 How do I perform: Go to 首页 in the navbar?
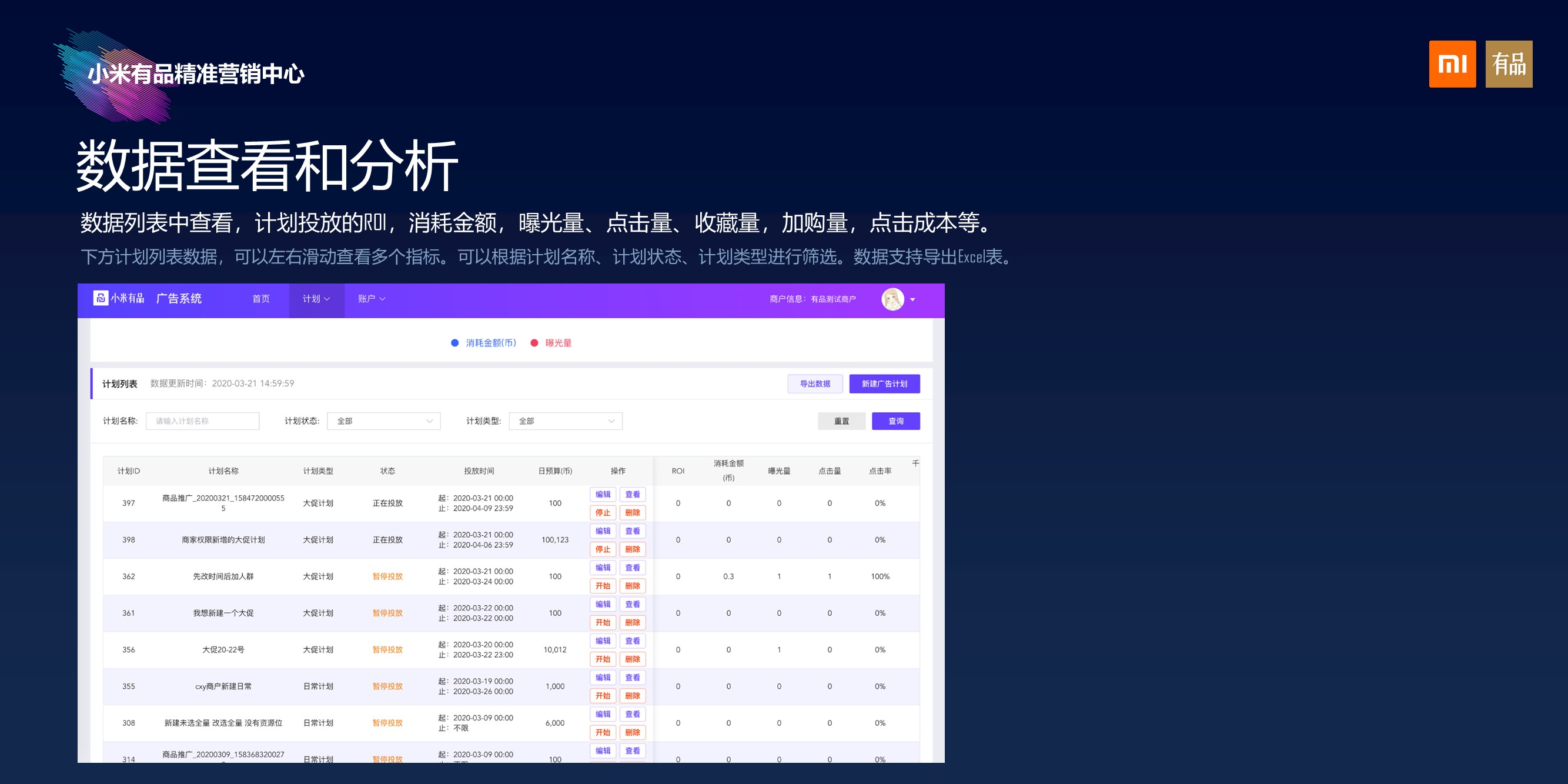(261, 299)
